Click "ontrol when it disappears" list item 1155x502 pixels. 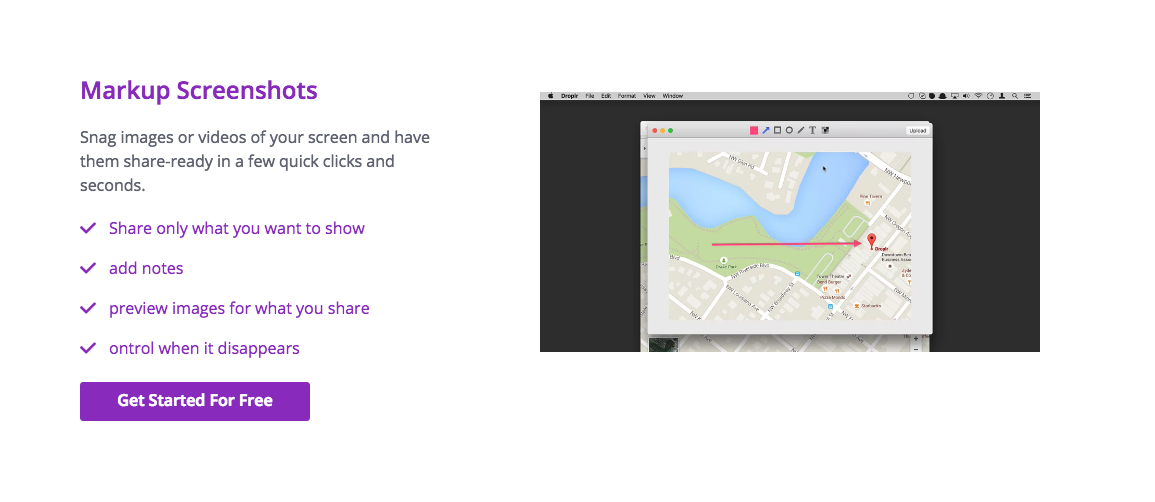point(204,347)
